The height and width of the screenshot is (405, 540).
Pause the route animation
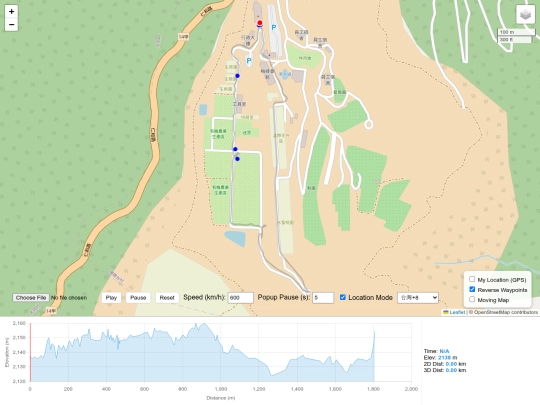(x=138, y=298)
